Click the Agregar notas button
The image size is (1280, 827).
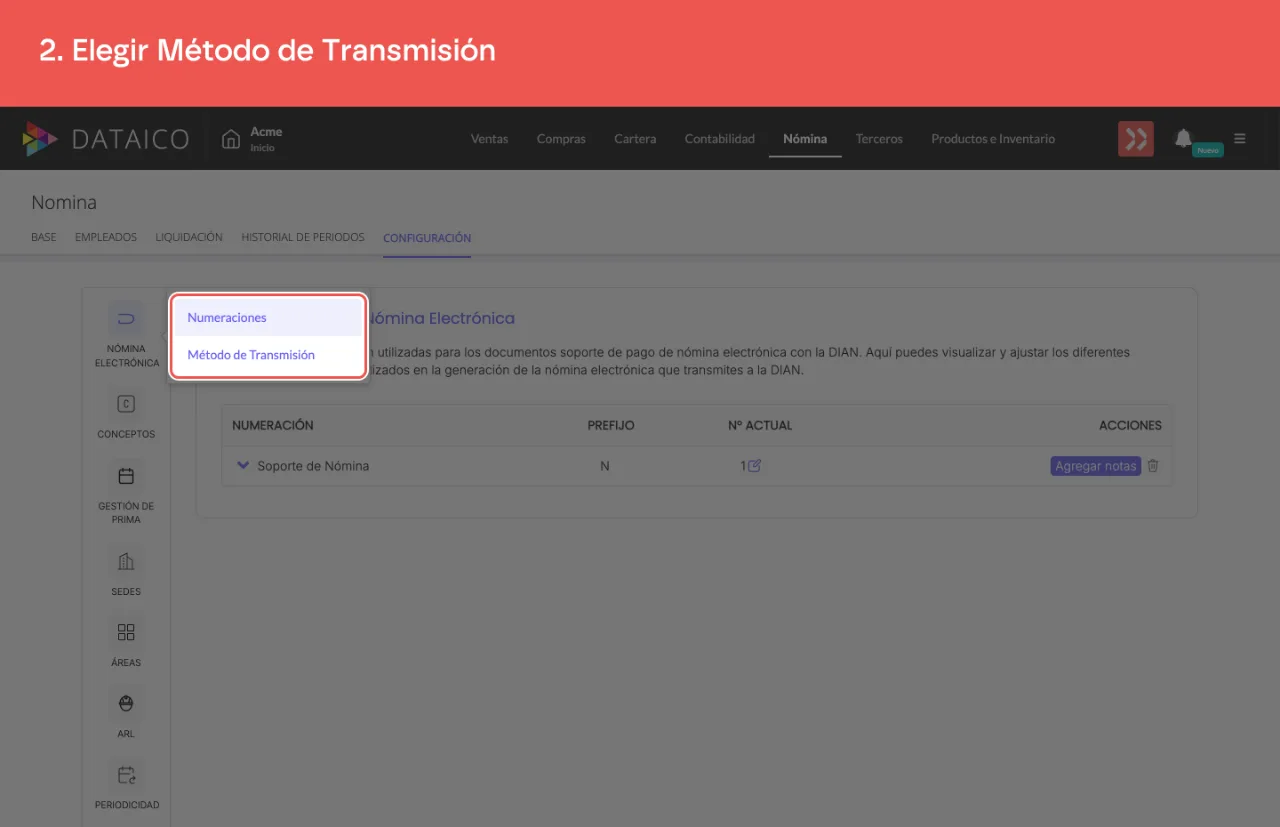[x=1095, y=466]
